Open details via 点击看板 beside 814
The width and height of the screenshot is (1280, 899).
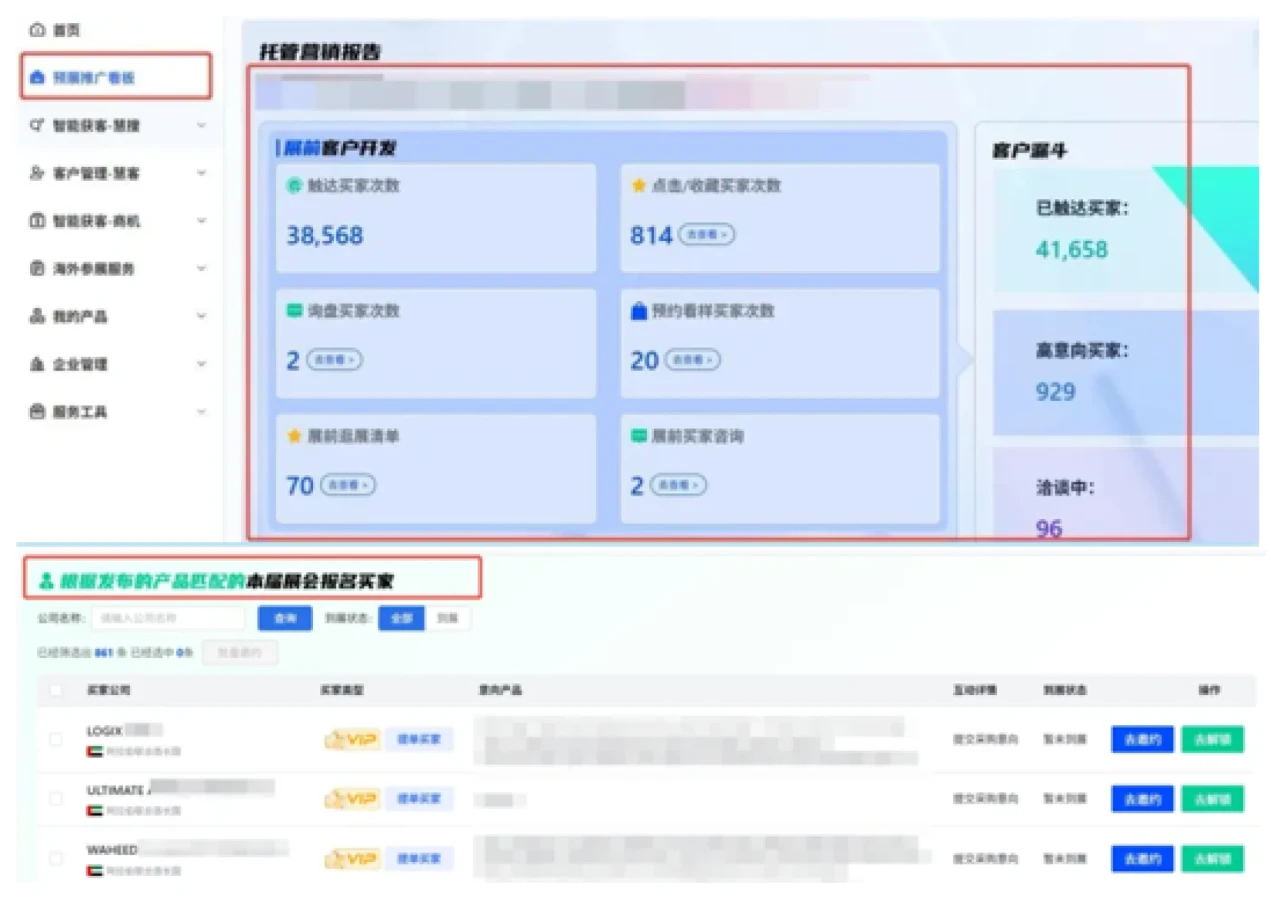[707, 235]
